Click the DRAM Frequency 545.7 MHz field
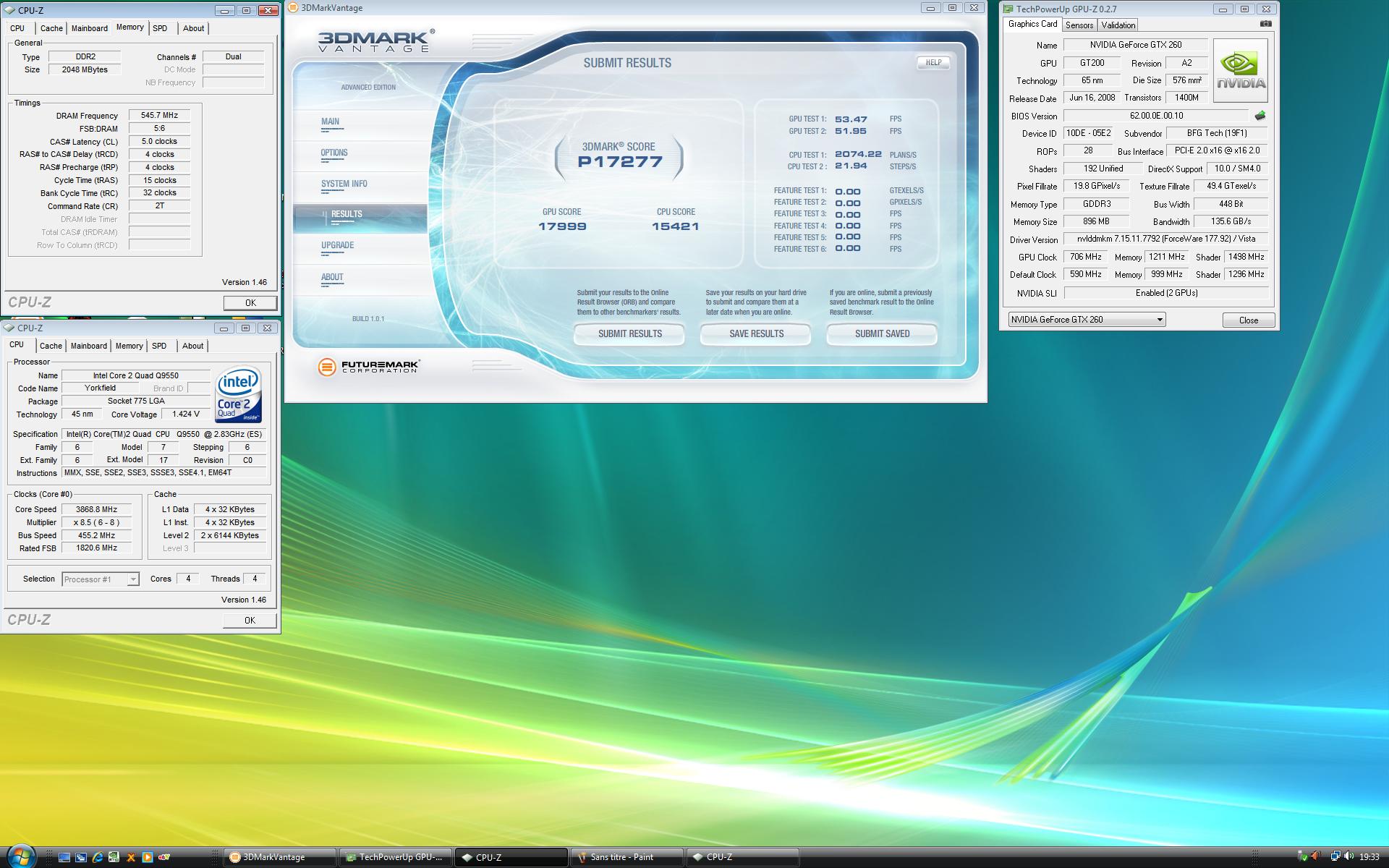 pyautogui.click(x=159, y=115)
